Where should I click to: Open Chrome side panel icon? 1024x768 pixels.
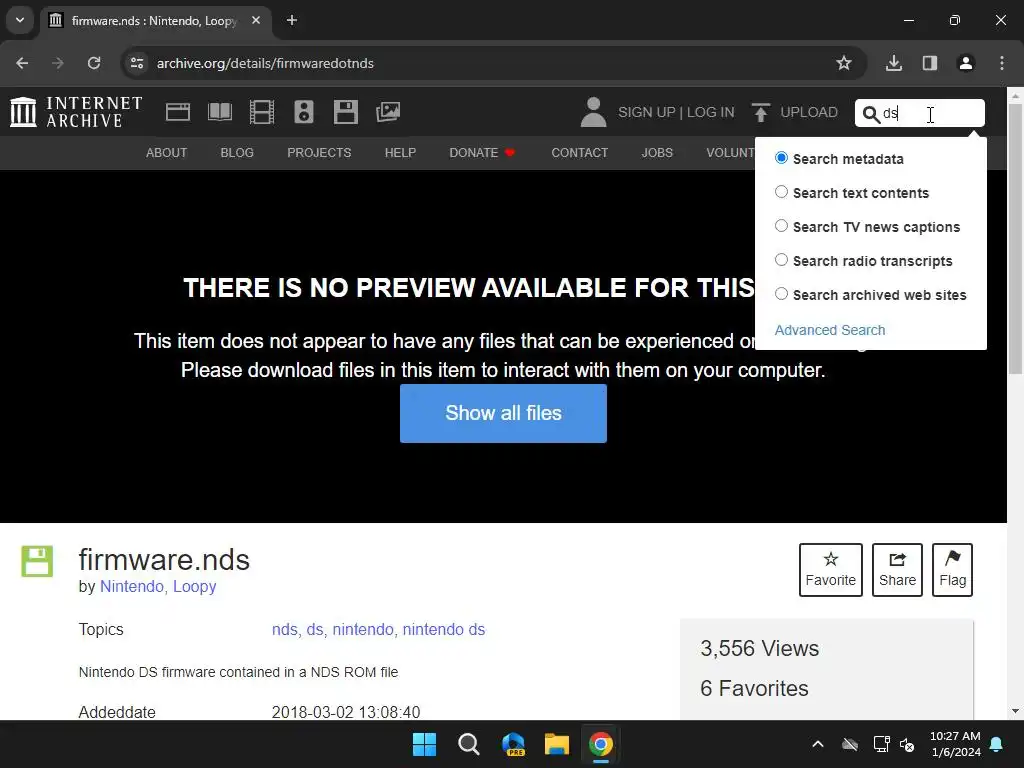pyautogui.click(x=930, y=63)
